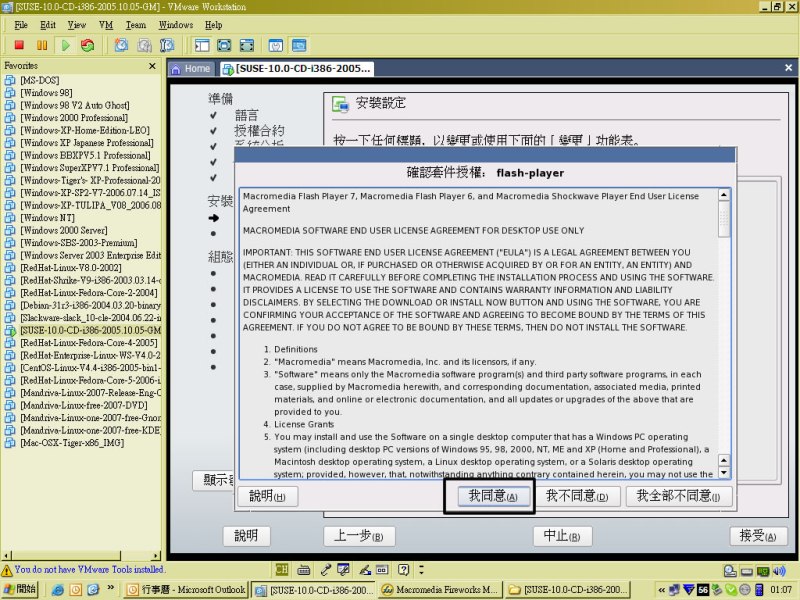Toggle the sidebar display toolbar icon

[x=202, y=45]
